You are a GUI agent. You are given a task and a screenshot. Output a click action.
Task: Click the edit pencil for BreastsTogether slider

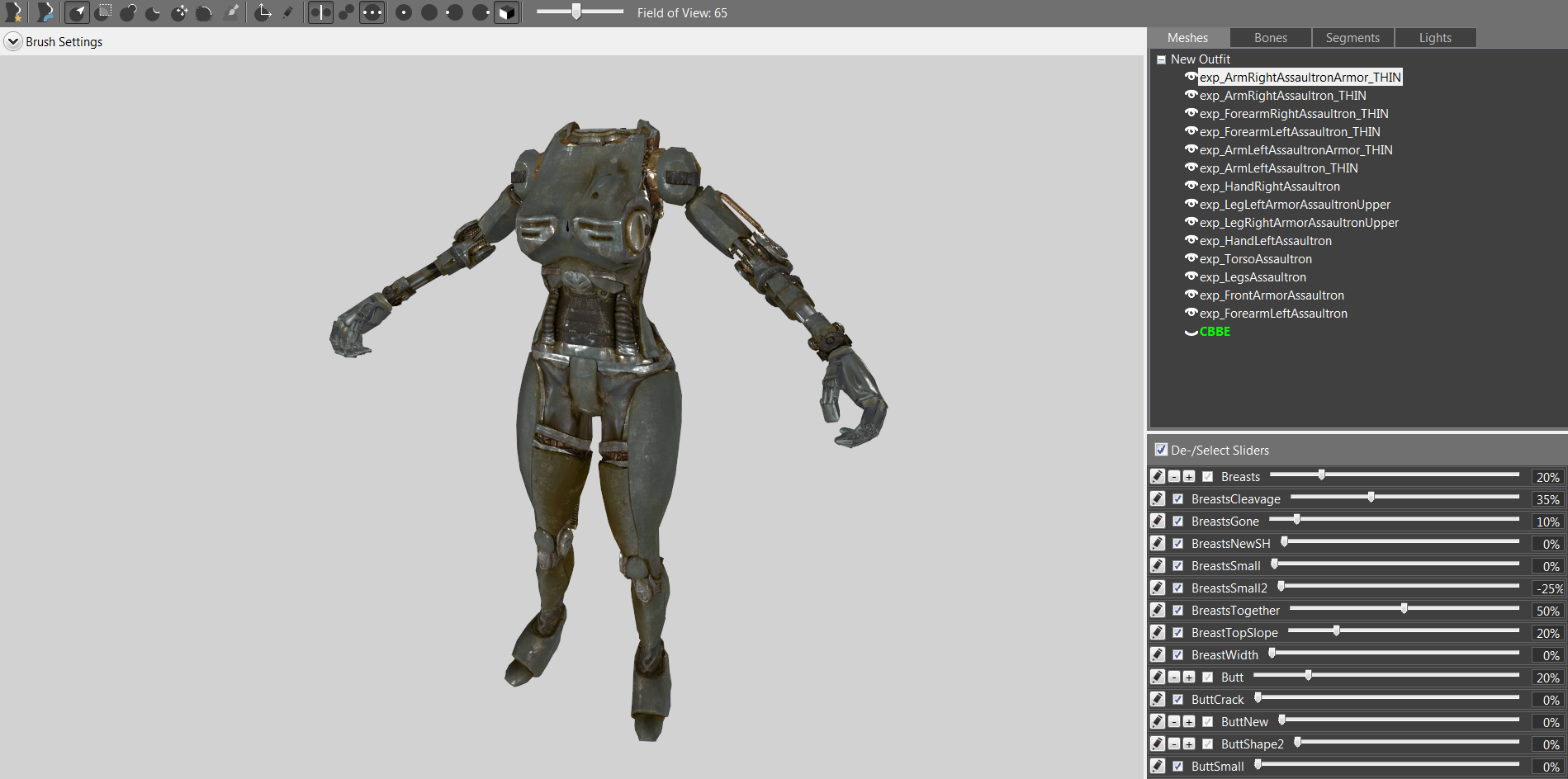pos(1158,610)
